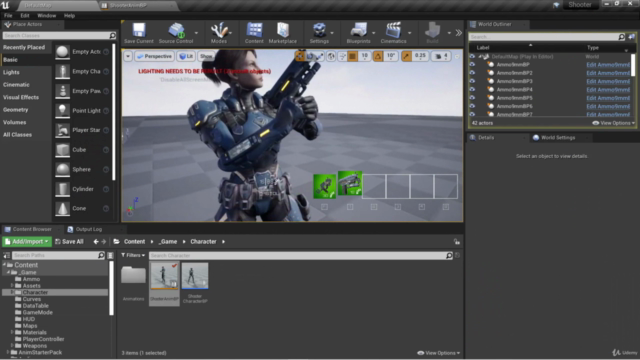The height and width of the screenshot is (360, 640).
Task: Expand Weapons folder in tree
Action: point(12,346)
